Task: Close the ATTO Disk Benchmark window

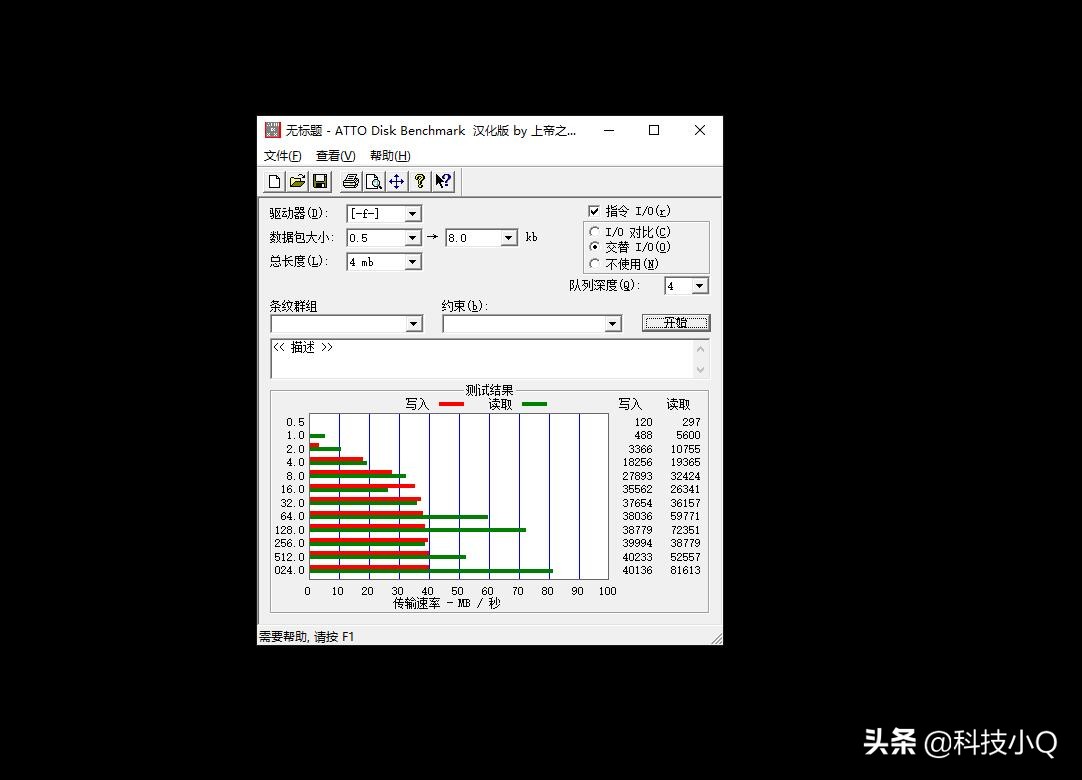Action: click(x=700, y=130)
